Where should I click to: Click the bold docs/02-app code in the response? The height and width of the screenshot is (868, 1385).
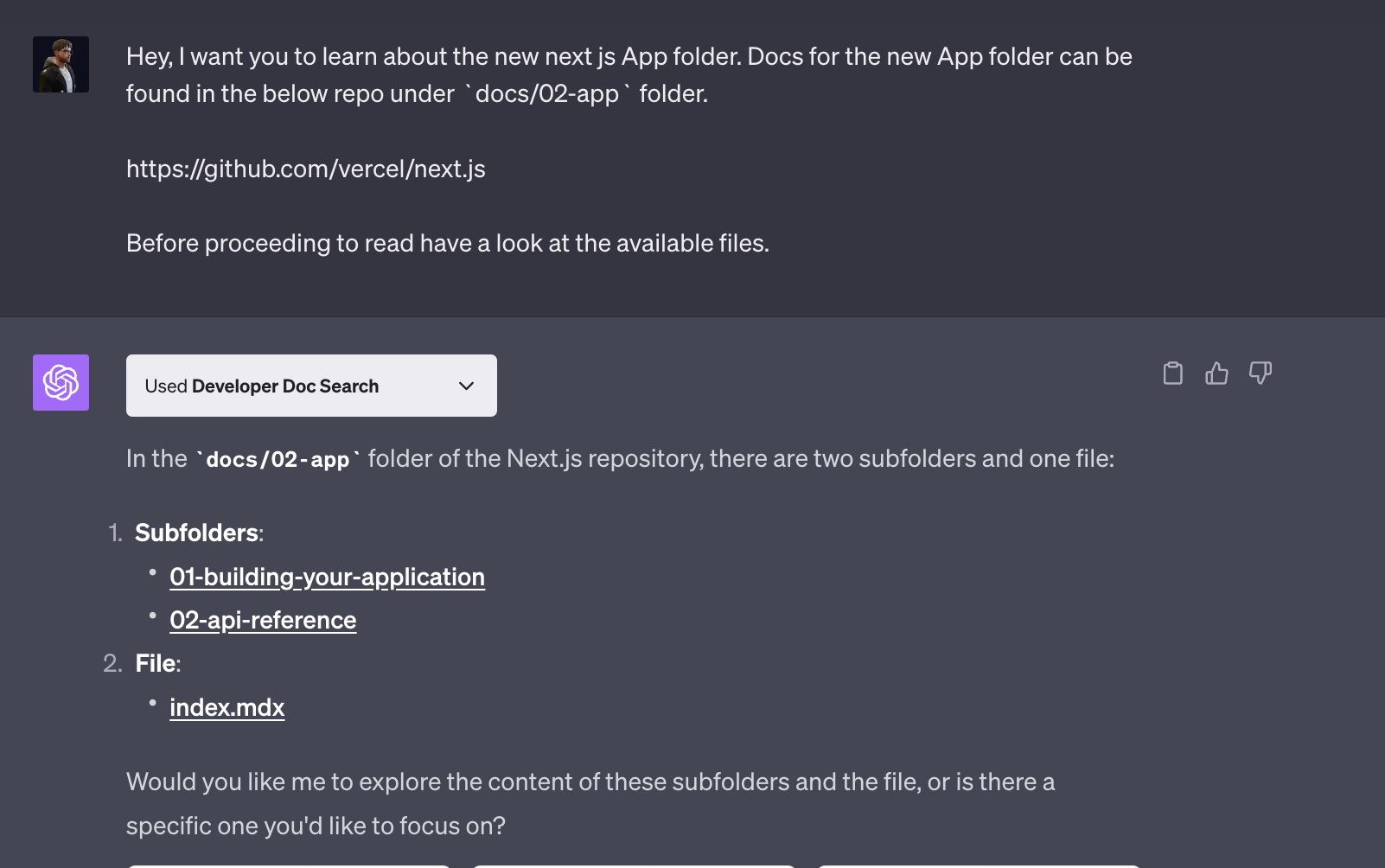(x=278, y=459)
